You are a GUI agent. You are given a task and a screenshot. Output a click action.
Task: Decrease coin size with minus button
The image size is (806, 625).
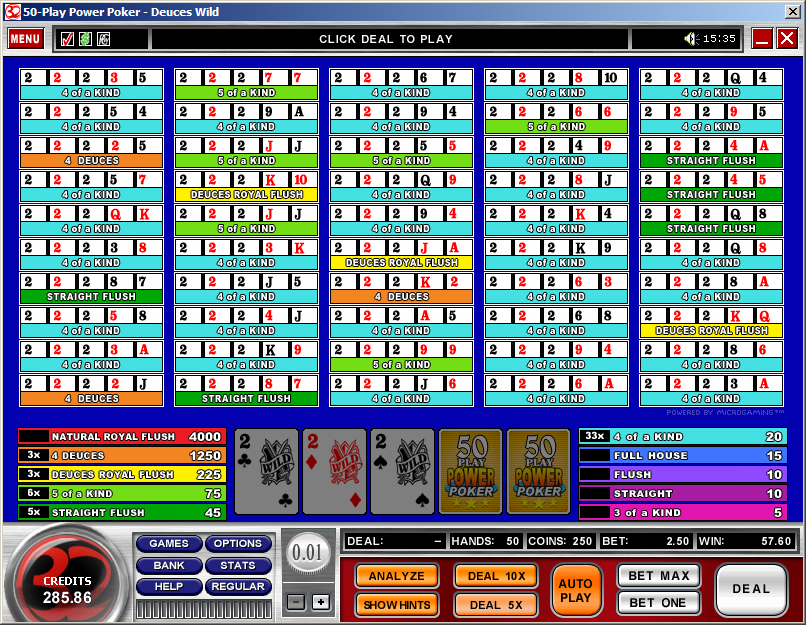(x=296, y=602)
